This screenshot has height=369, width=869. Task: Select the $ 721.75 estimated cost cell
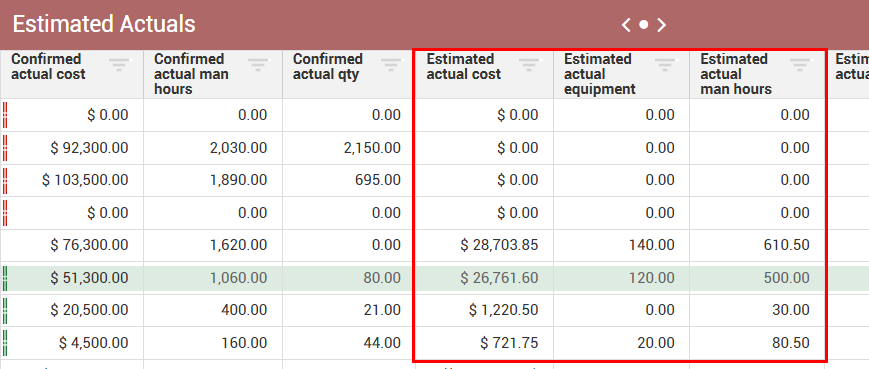484,343
